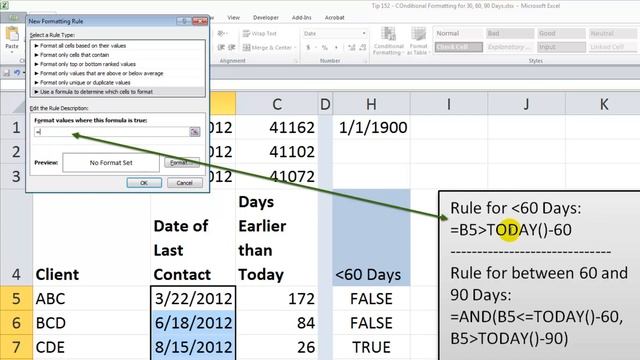Select column C header
Viewport: 640px width, 360px height.
coord(277,104)
